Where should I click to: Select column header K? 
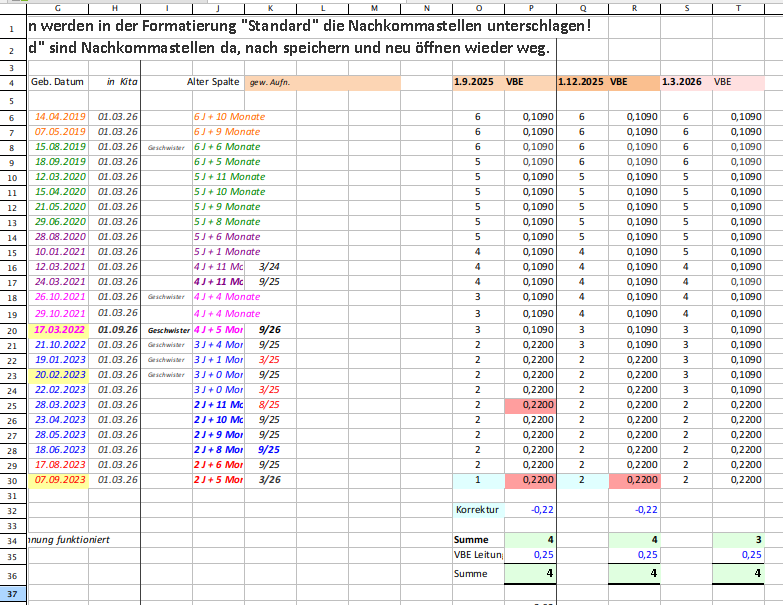tap(270, 8)
